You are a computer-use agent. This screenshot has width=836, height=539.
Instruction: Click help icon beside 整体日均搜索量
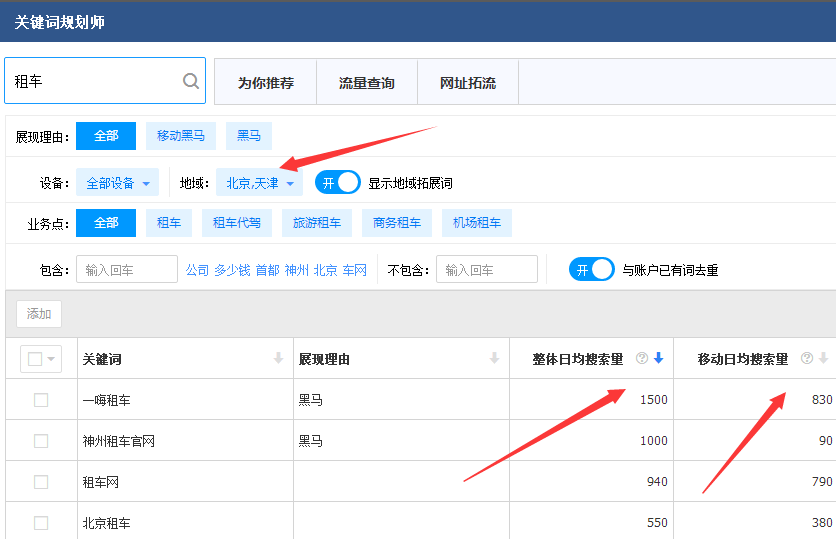642,358
